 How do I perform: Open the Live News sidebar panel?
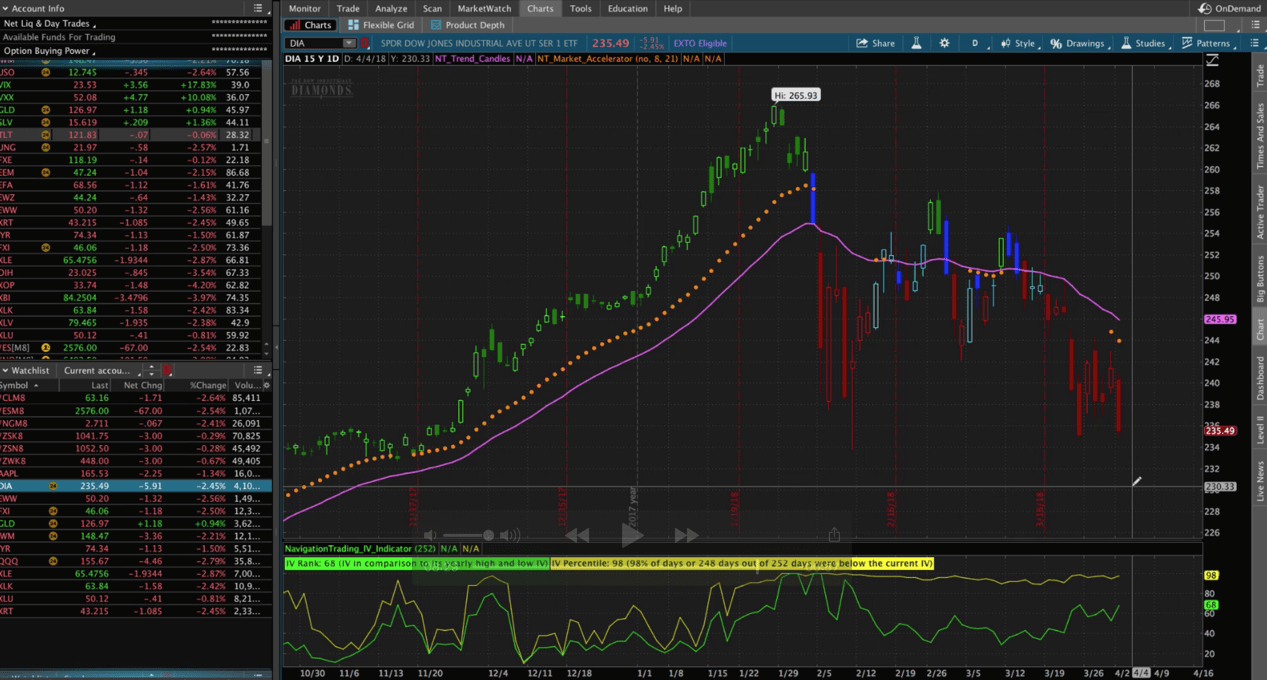(x=1260, y=482)
